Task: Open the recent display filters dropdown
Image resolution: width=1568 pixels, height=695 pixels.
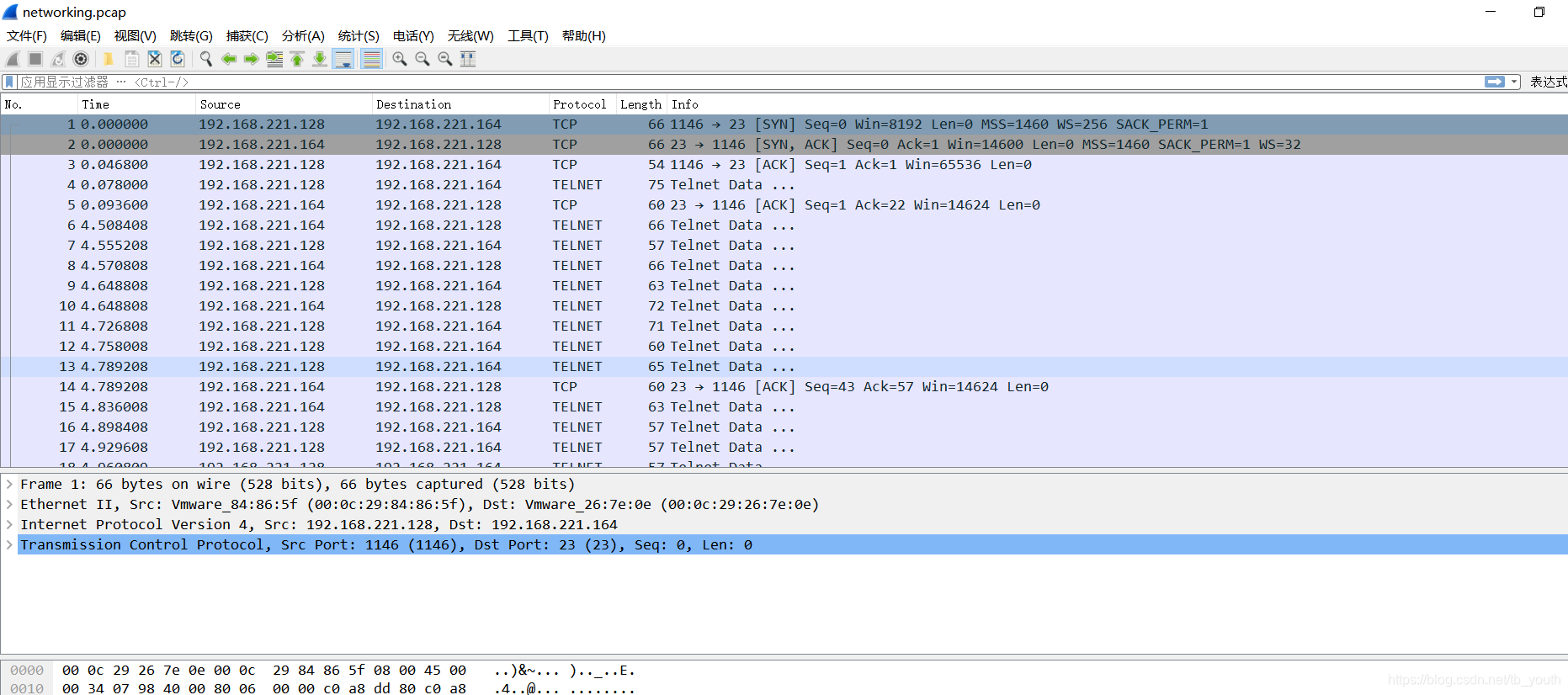Action: pyautogui.click(x=1514, y=82)
